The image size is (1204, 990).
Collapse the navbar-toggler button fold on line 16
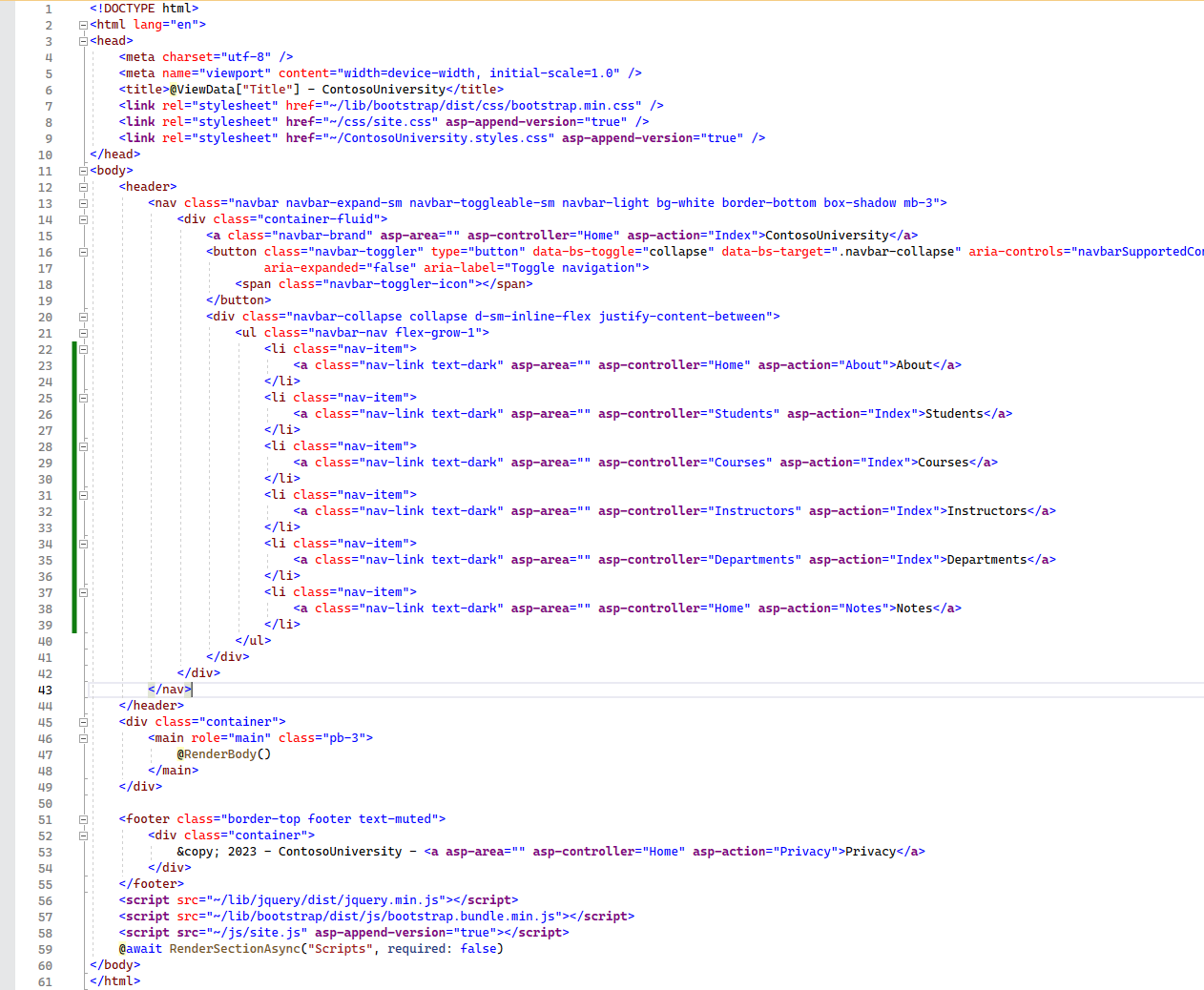coord(83,252)
